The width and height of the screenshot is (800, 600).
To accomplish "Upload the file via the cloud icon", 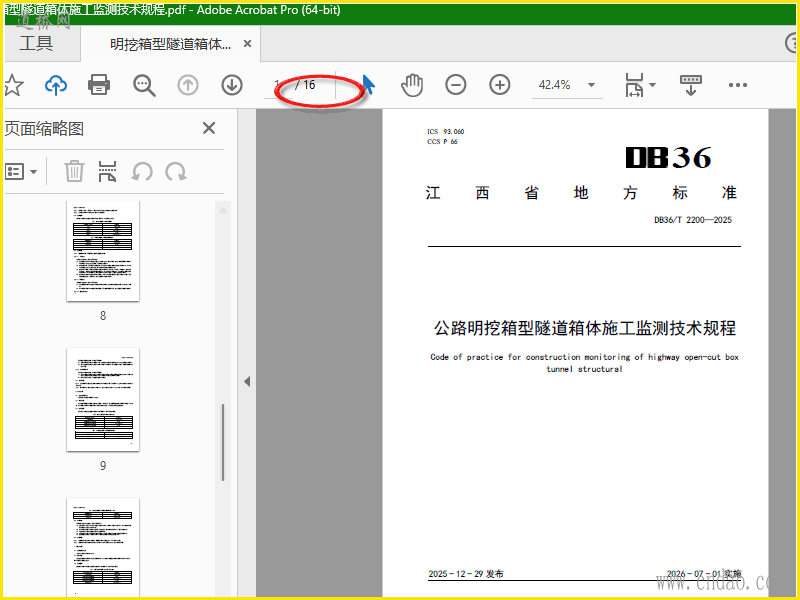I will [56, 85].
